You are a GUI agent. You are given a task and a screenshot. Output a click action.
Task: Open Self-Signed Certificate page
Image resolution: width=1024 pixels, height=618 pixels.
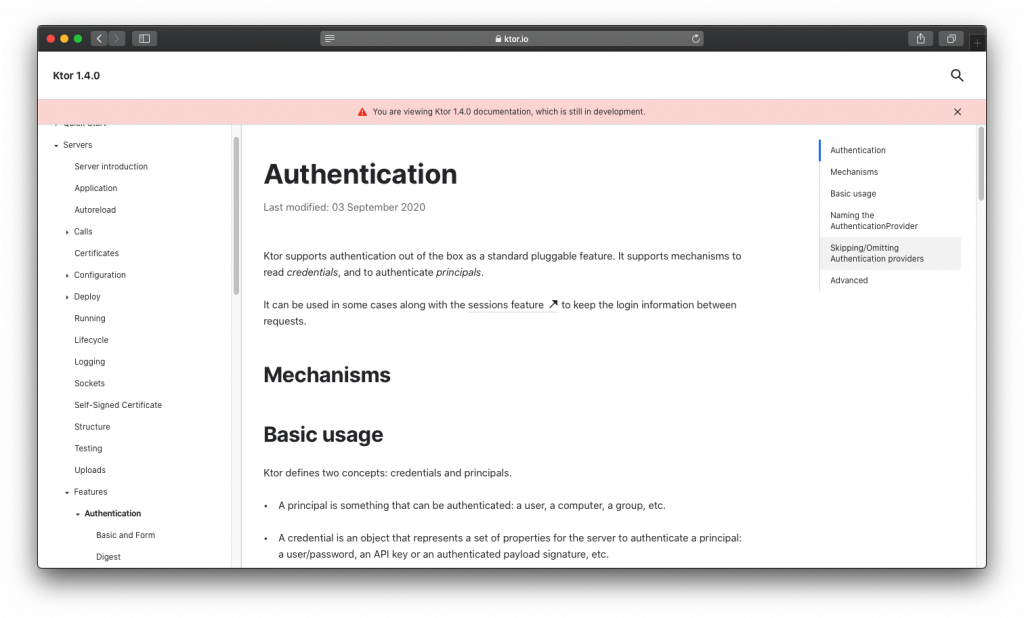tap(118, 405)
